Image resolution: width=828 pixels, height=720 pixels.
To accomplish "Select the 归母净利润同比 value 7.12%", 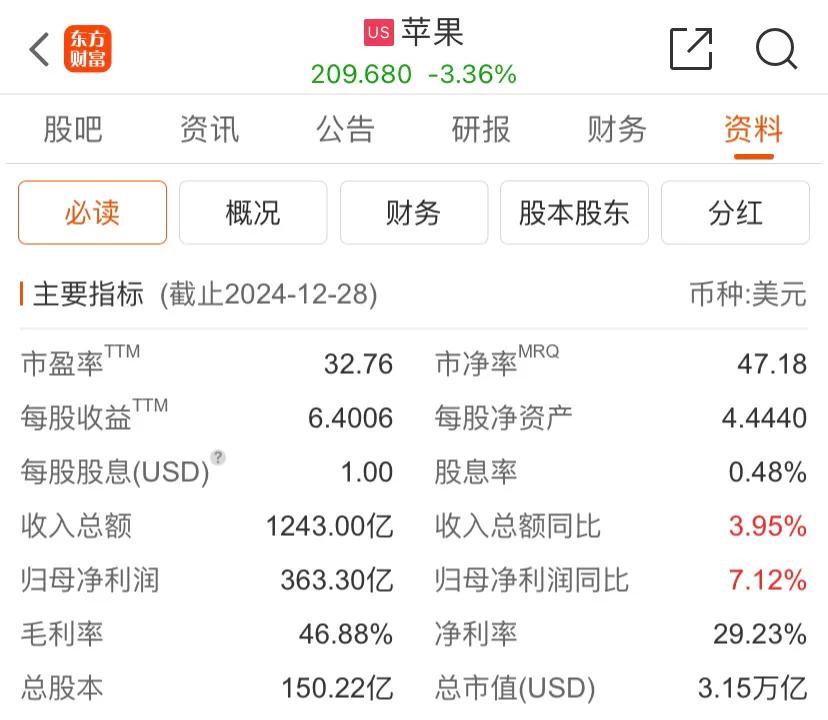I will coord(768,580).
